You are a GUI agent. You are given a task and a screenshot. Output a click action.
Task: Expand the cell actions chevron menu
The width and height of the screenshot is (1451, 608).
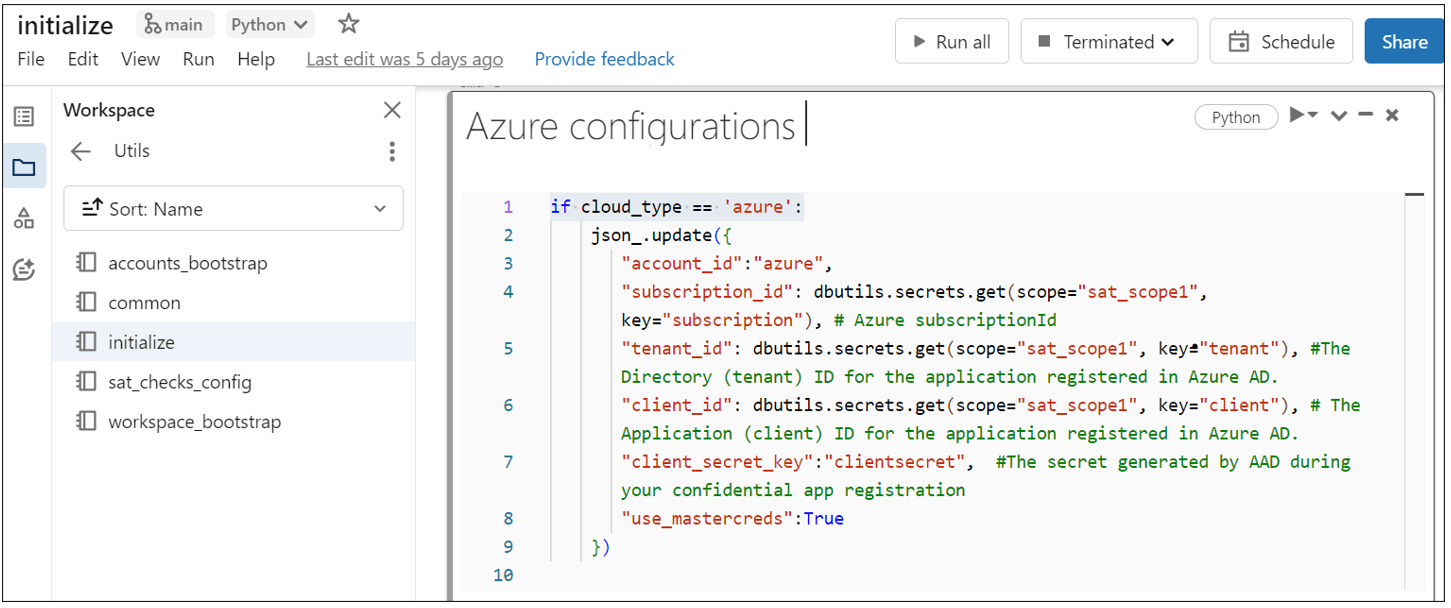1340,115
